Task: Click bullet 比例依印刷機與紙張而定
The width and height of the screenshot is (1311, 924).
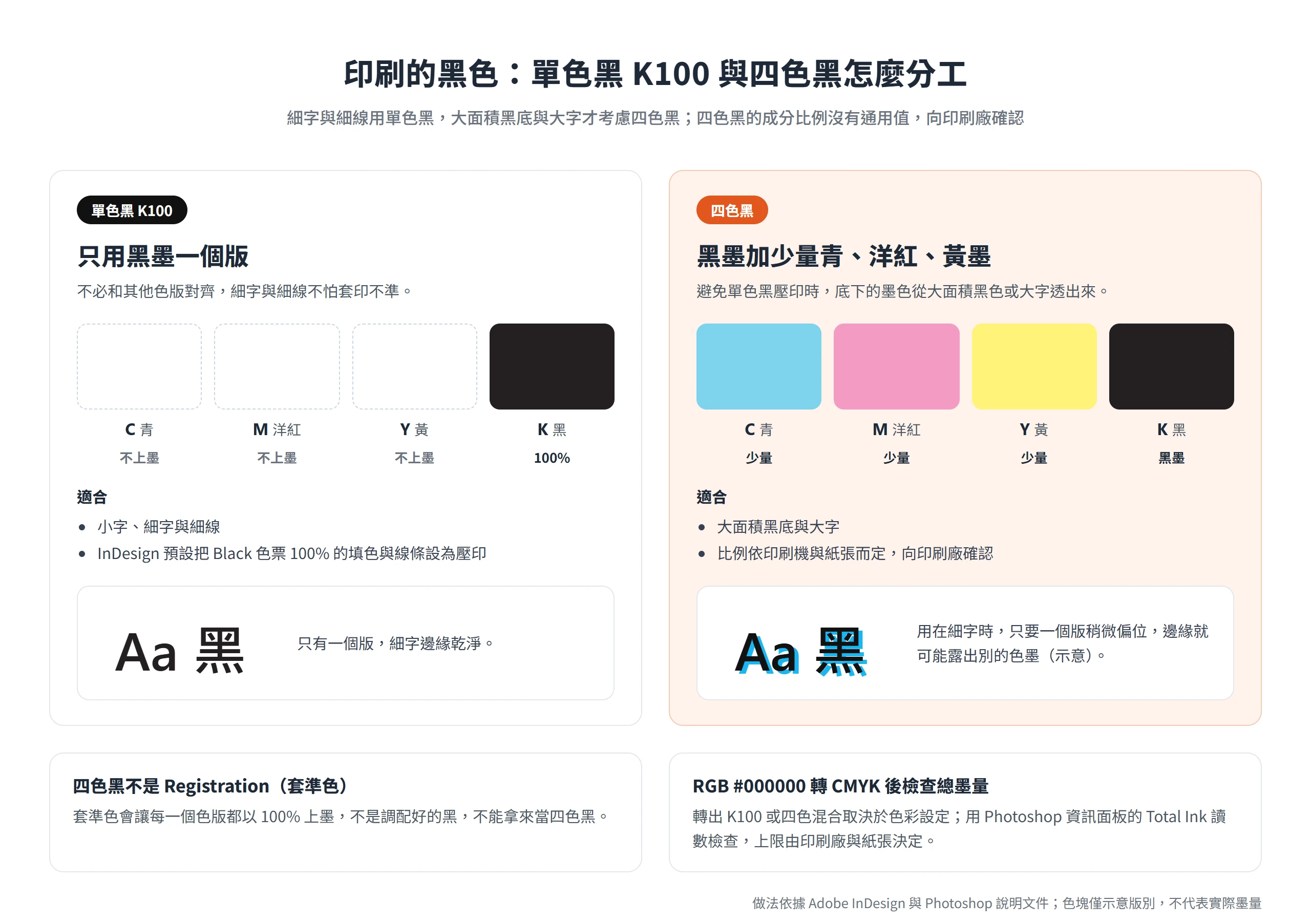Action: [x=855, y=553]
